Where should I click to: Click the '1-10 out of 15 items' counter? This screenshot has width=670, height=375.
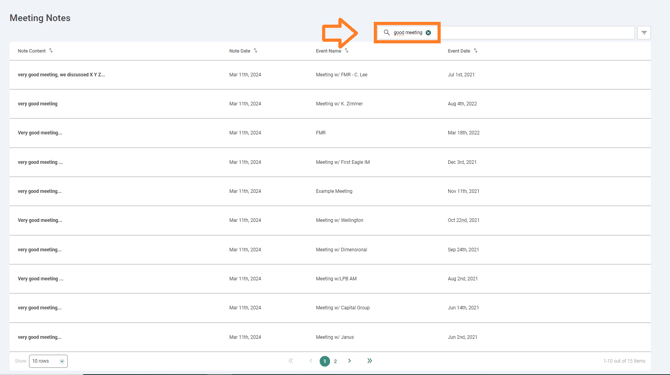click(x=624, y=361)
